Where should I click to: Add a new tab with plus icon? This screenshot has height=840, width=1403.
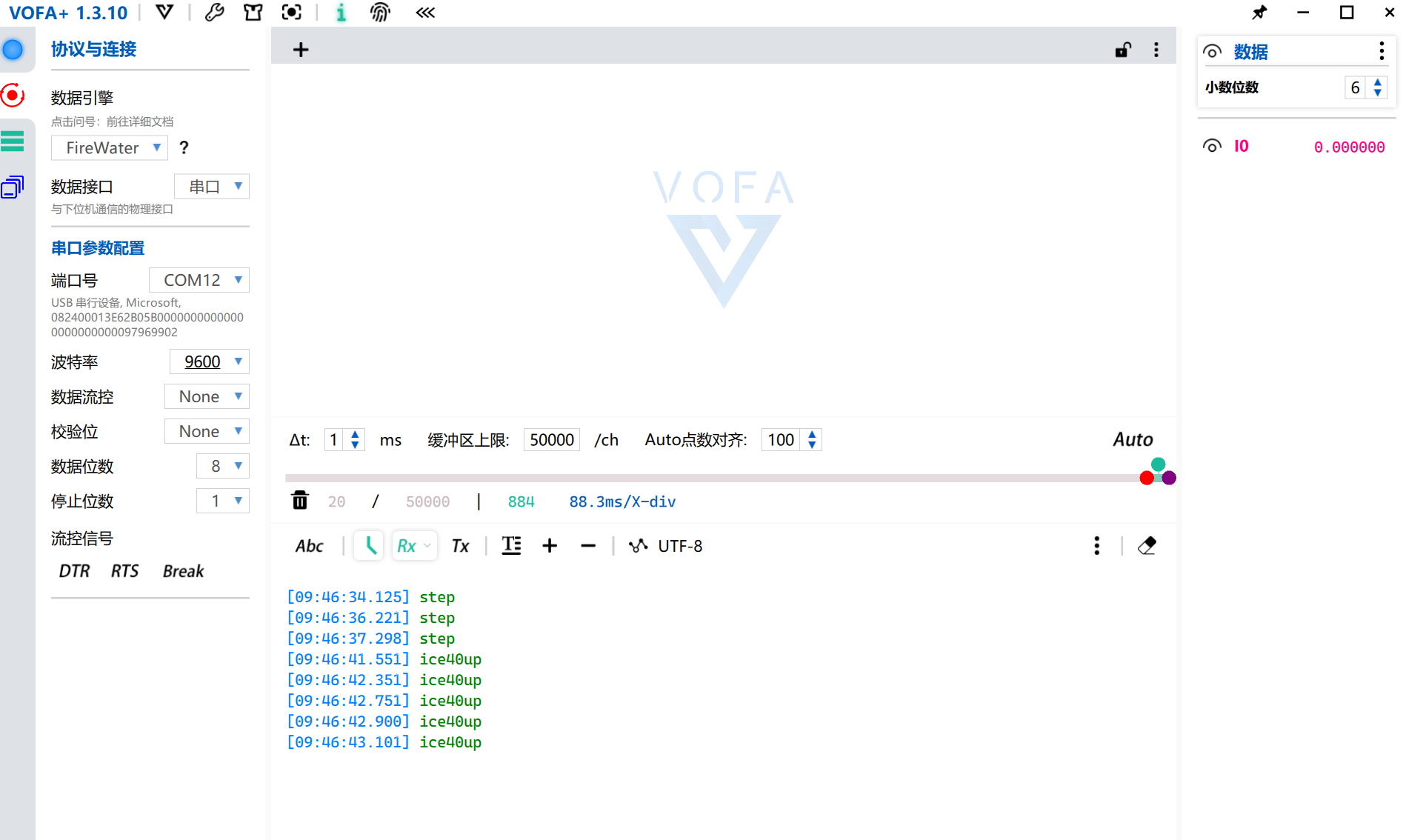click(x=301, y=50)
